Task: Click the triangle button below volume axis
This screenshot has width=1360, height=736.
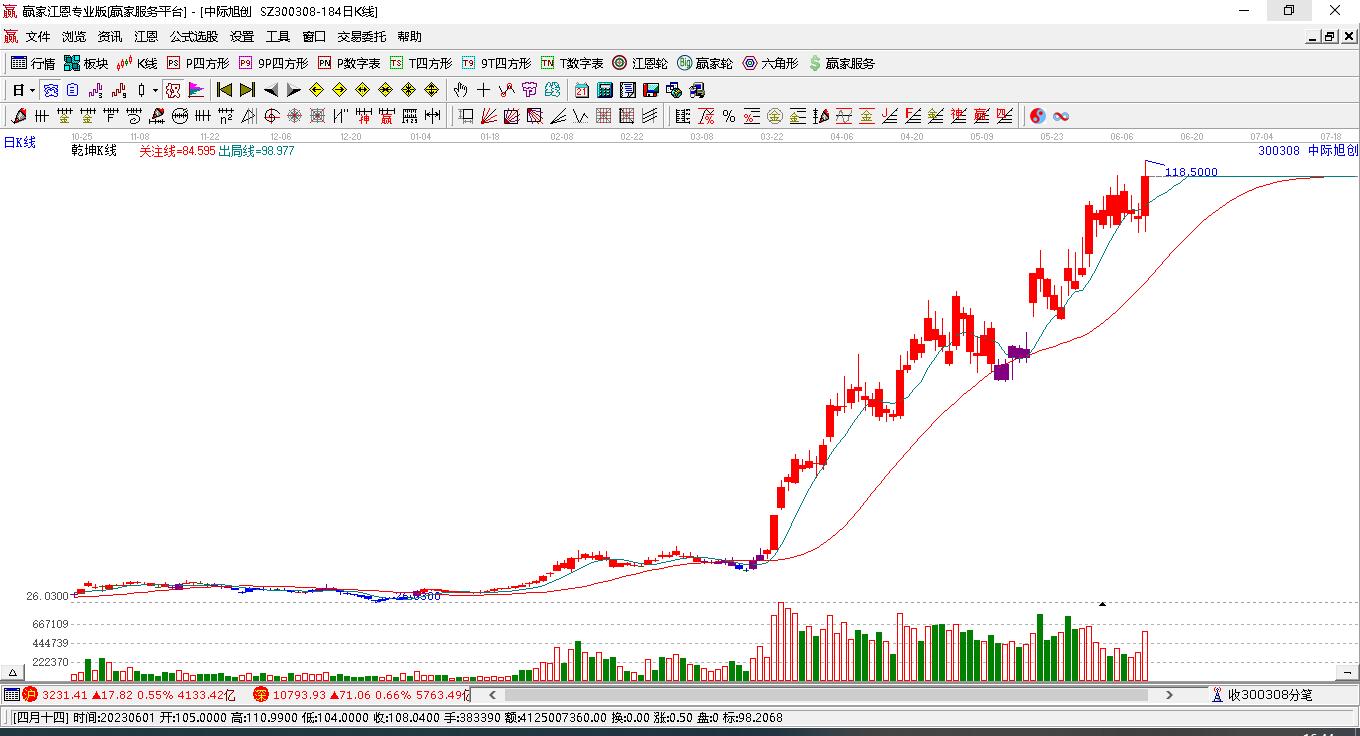Action: 14,672
